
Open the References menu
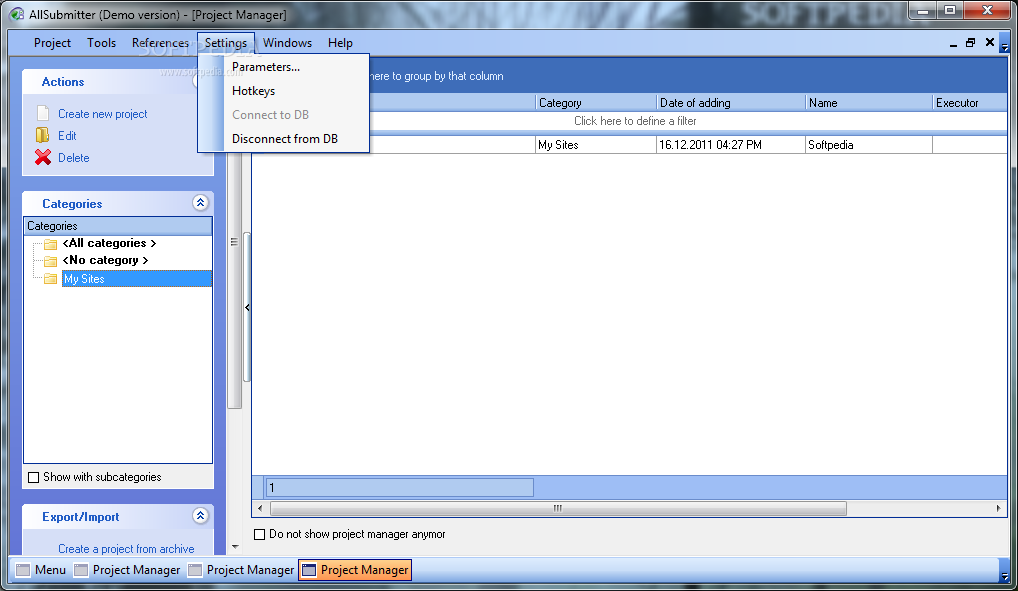click(160, 43)
